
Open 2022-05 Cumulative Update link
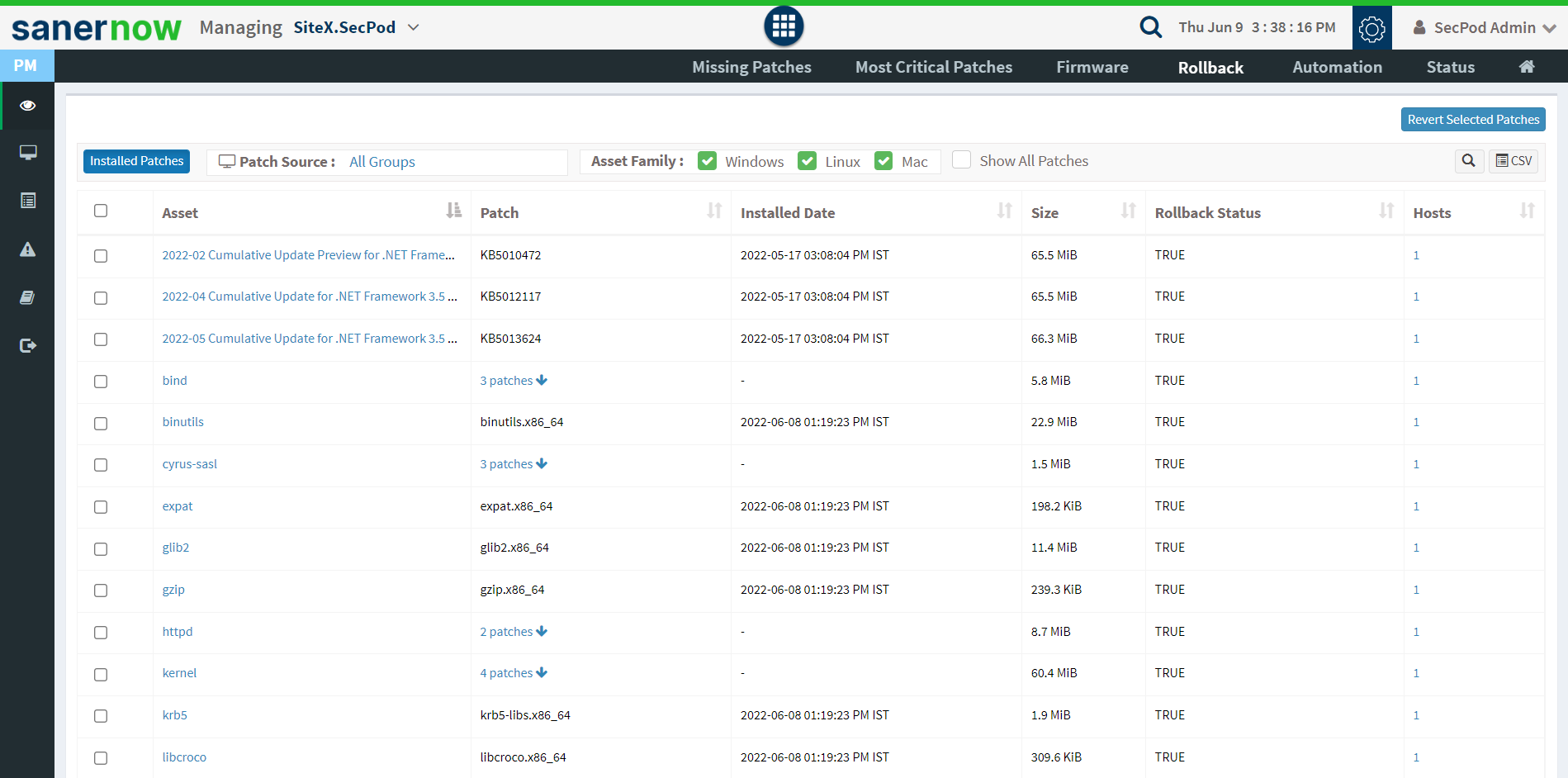click(310, 339)
